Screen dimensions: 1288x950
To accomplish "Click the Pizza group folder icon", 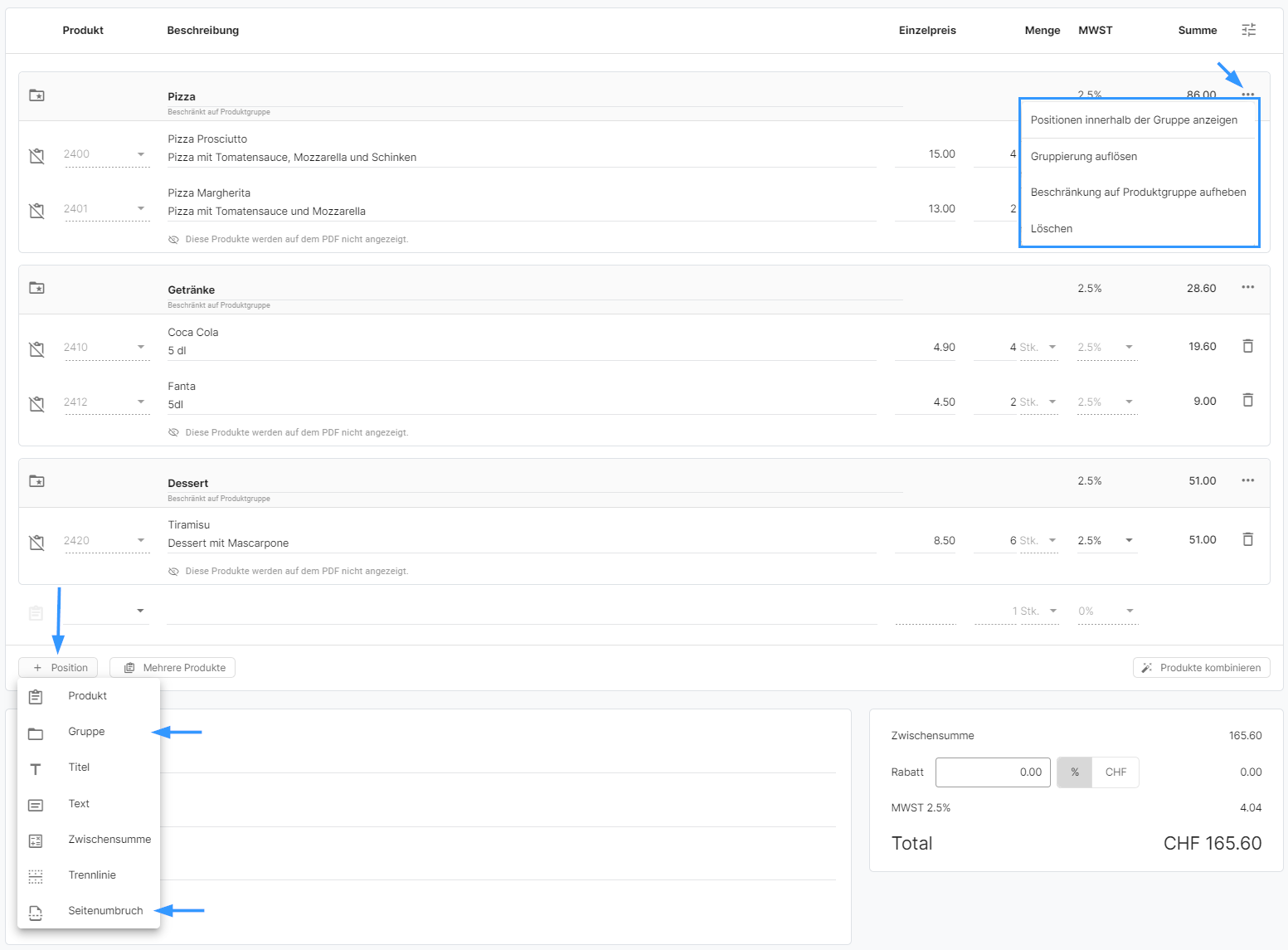I will click(x=37, y=95).
